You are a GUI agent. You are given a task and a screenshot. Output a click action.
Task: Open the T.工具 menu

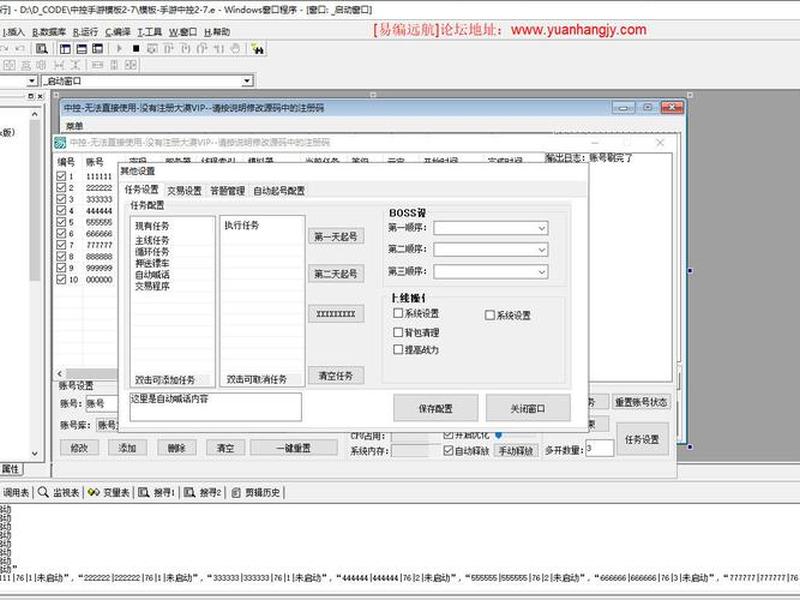tap(150, 32)
